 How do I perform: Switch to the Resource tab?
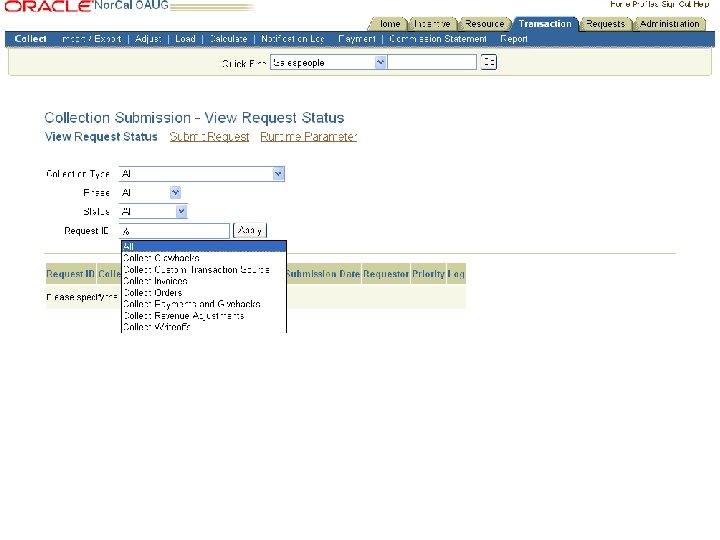[484, 24]
